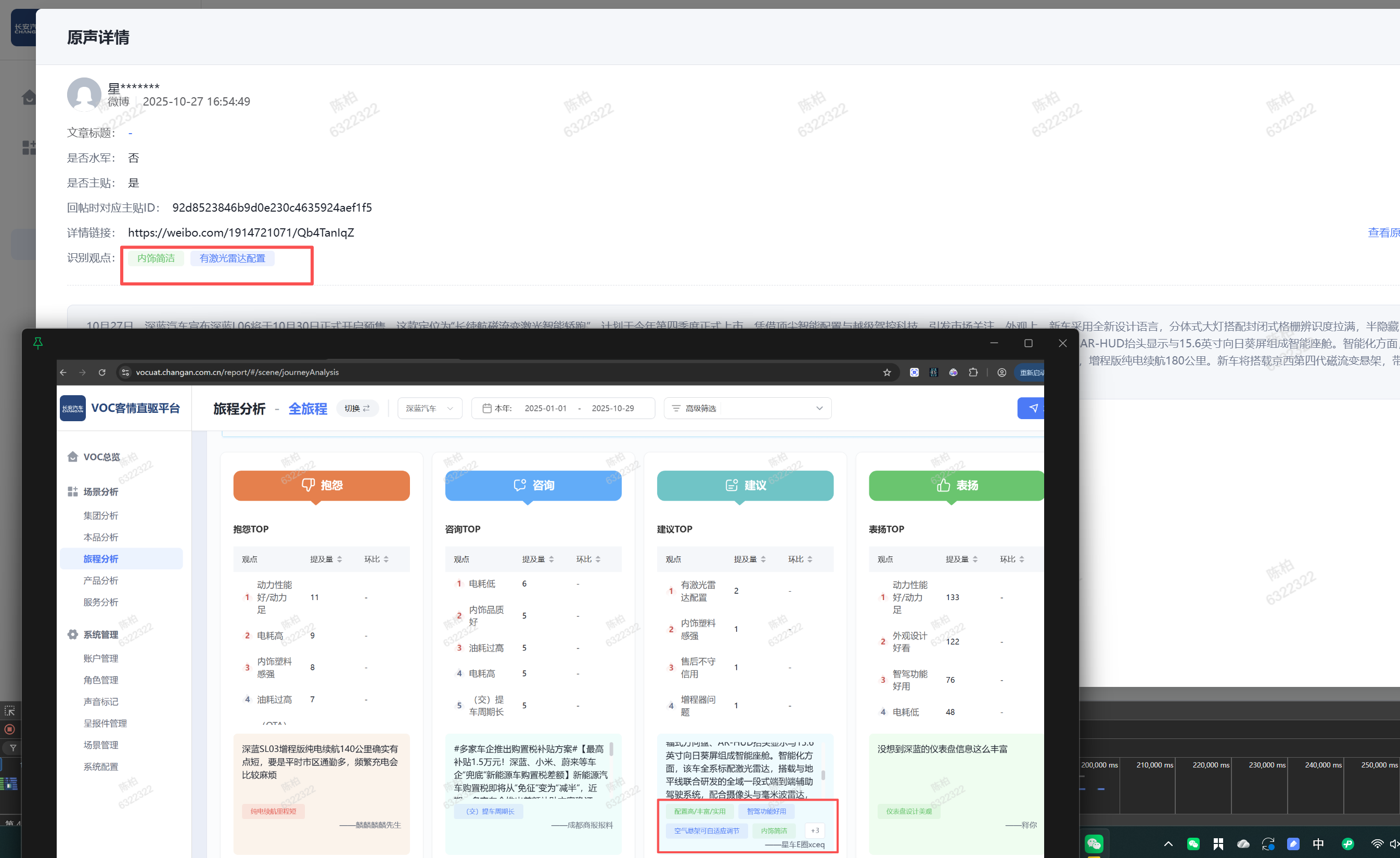
Task: Click the 有激光雷达配置 viewpoint tag
Action: tap(232, 258)
